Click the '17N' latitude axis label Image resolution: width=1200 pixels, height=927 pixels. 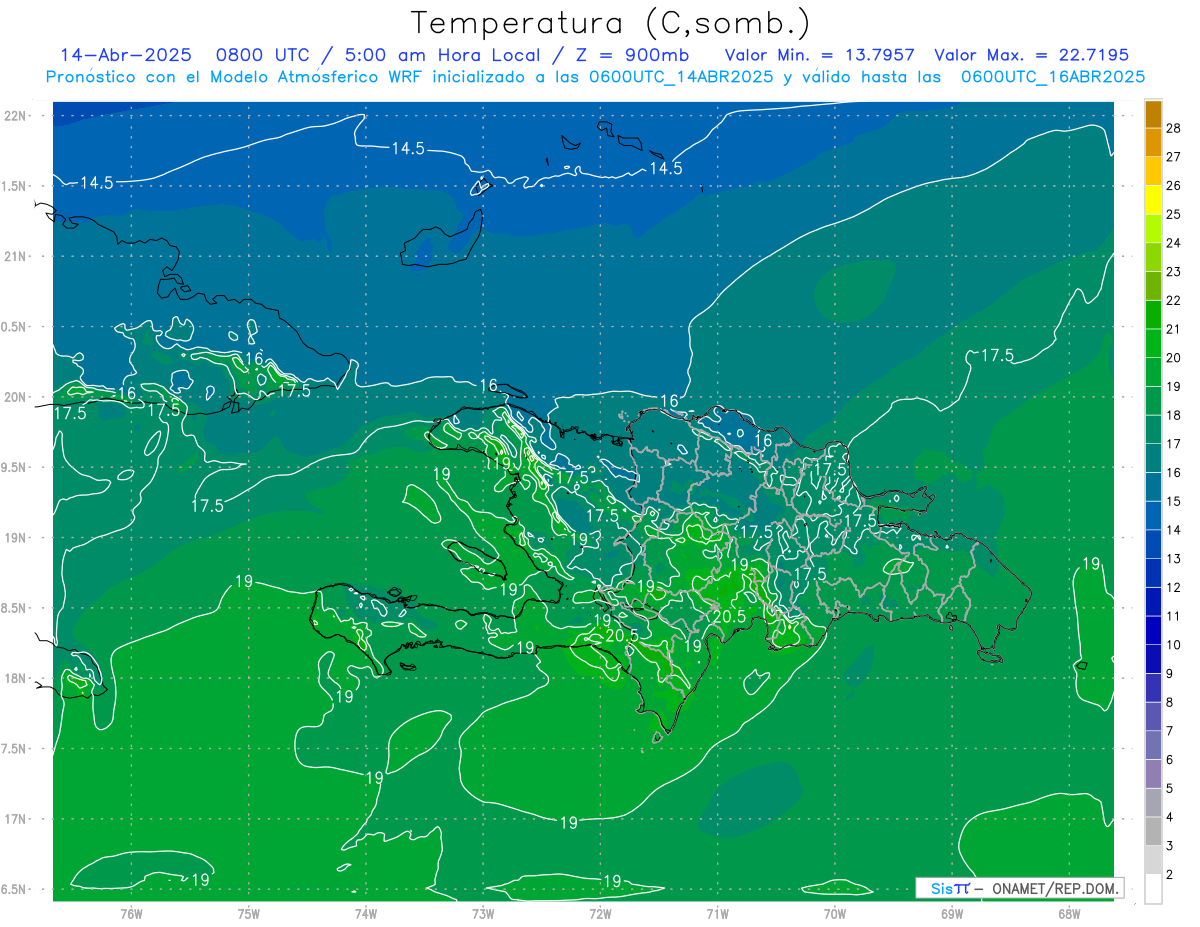(x=15, y=819)
